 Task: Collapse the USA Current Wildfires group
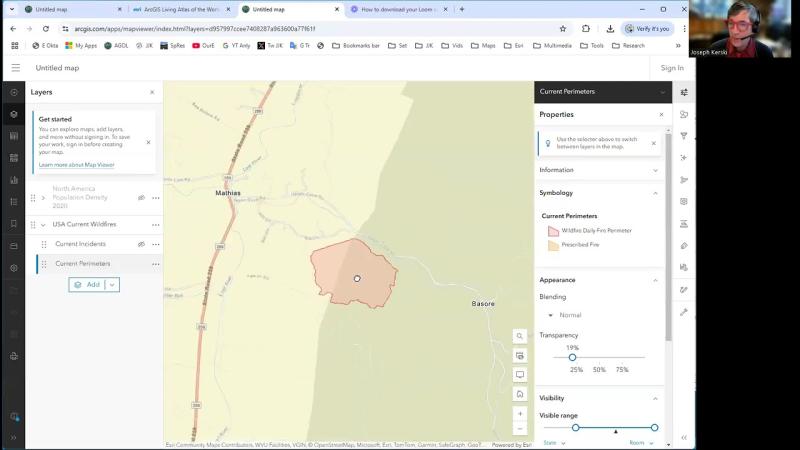coord(43,225)
